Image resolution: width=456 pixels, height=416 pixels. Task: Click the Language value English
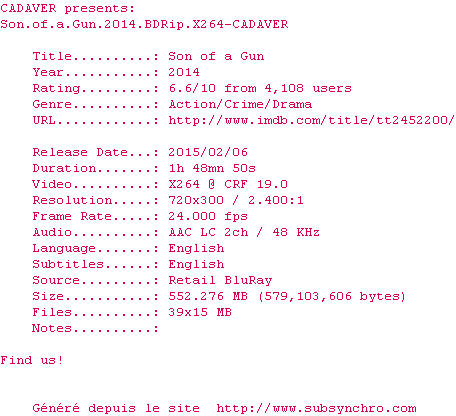pos(196,249)
